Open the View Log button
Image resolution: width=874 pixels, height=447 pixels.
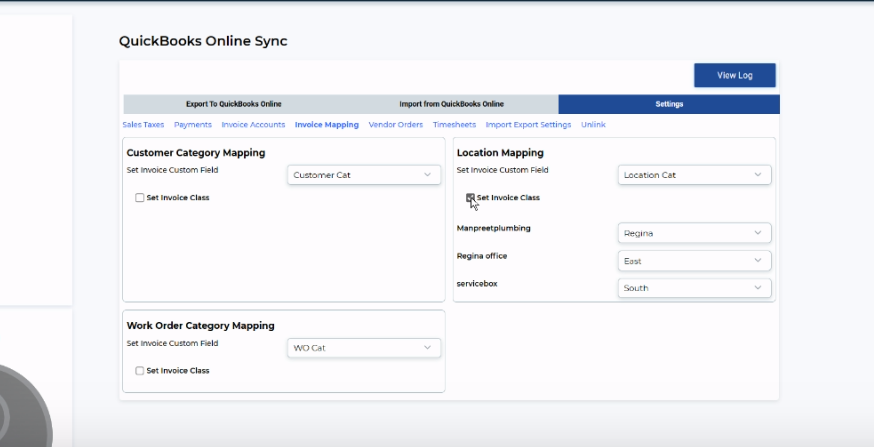[x=735, y=75]
